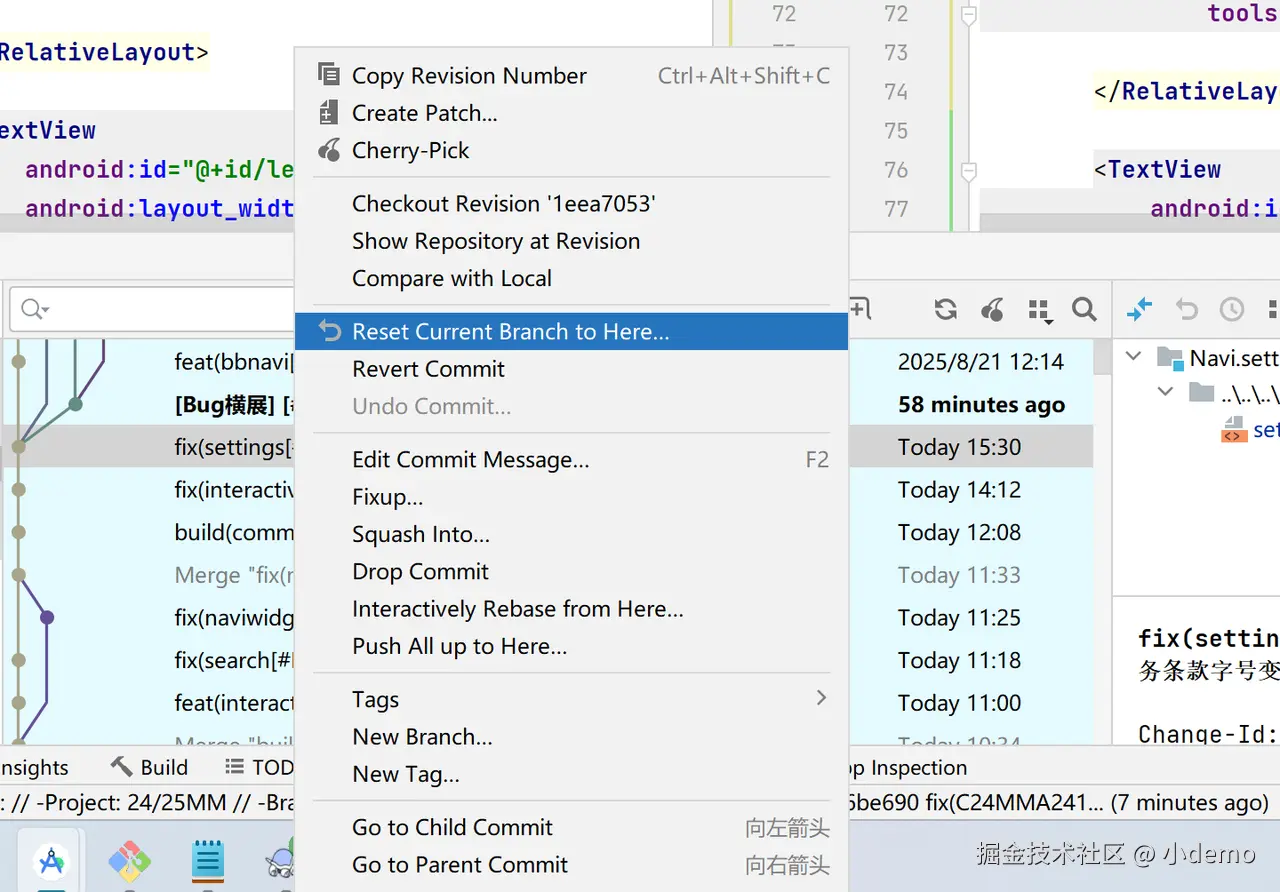Collapse the Navi.sett module tree node
The width and height of the screenshot is (1280, 892).
point(1134,357)
